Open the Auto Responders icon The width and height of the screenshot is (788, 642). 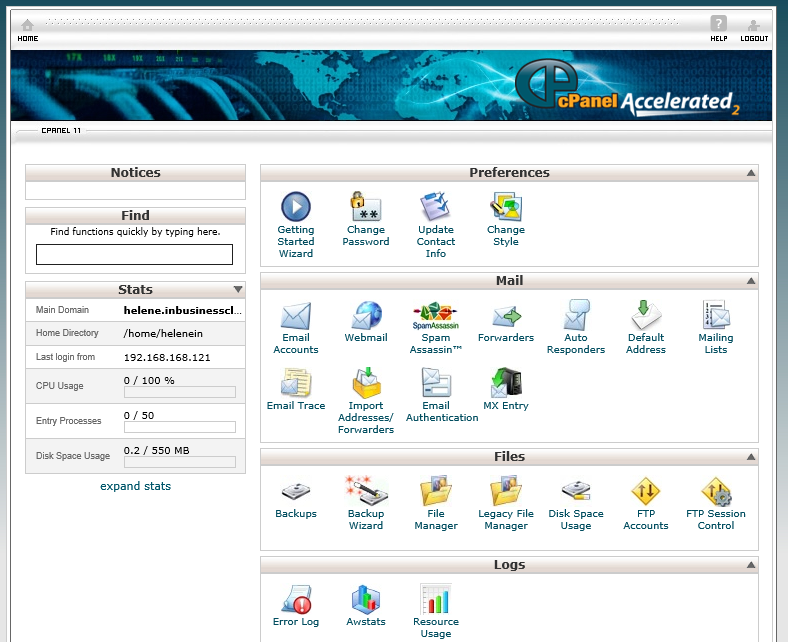pyautogui.click(x=576, y=315)
